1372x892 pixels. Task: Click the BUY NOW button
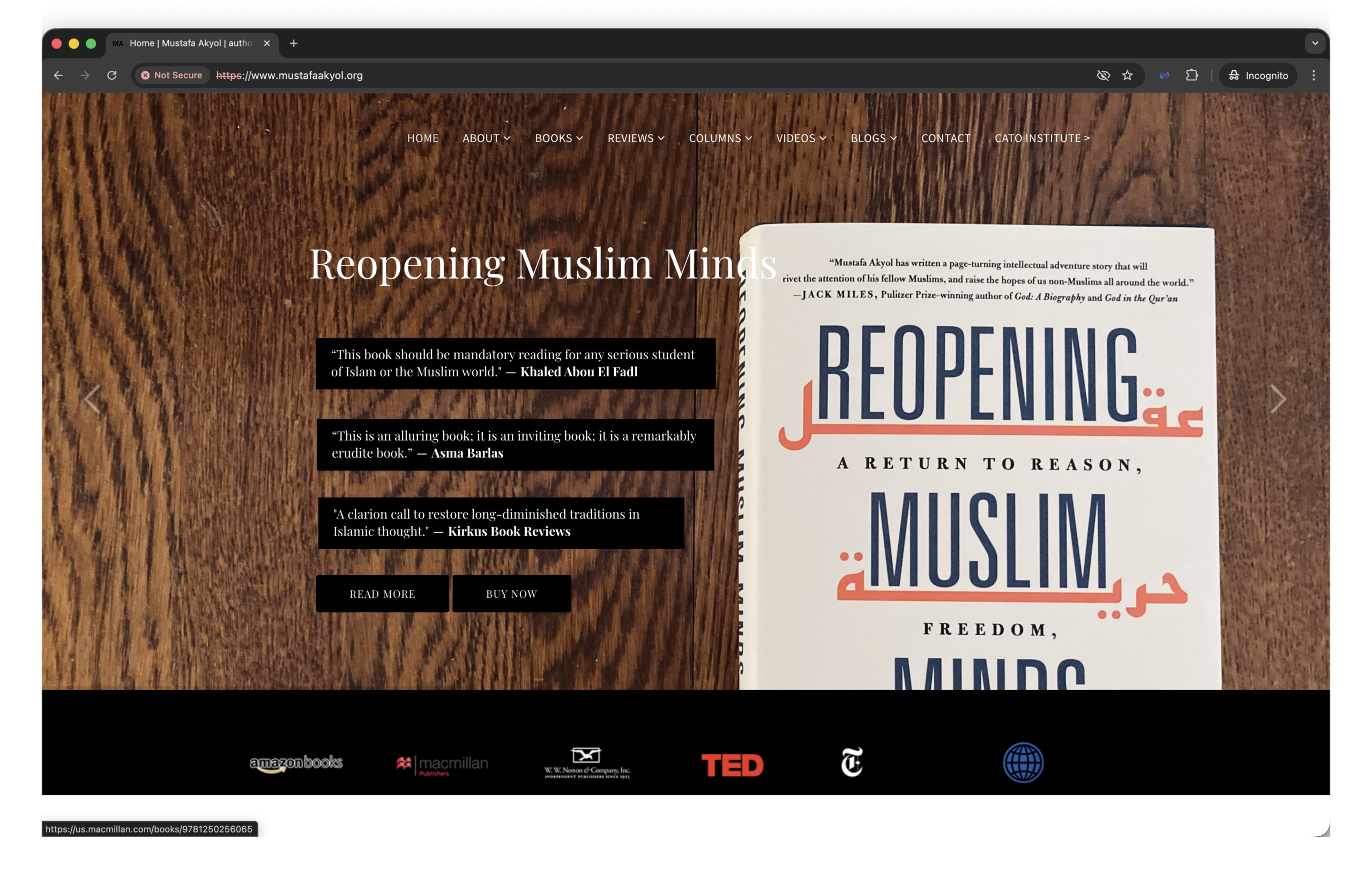pos(511,594)
